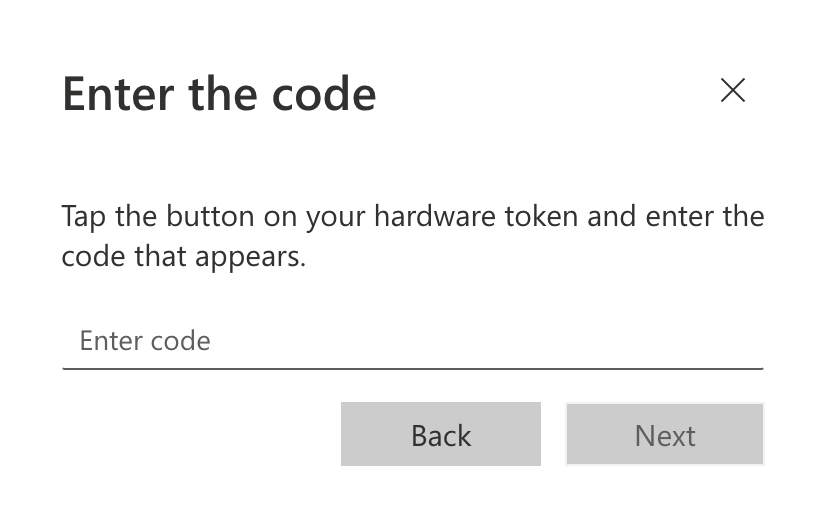This screenshot has height=510, width=818.
Task: Activate the gray Back button
Action: pyautogui.click(x=441, y=434)
